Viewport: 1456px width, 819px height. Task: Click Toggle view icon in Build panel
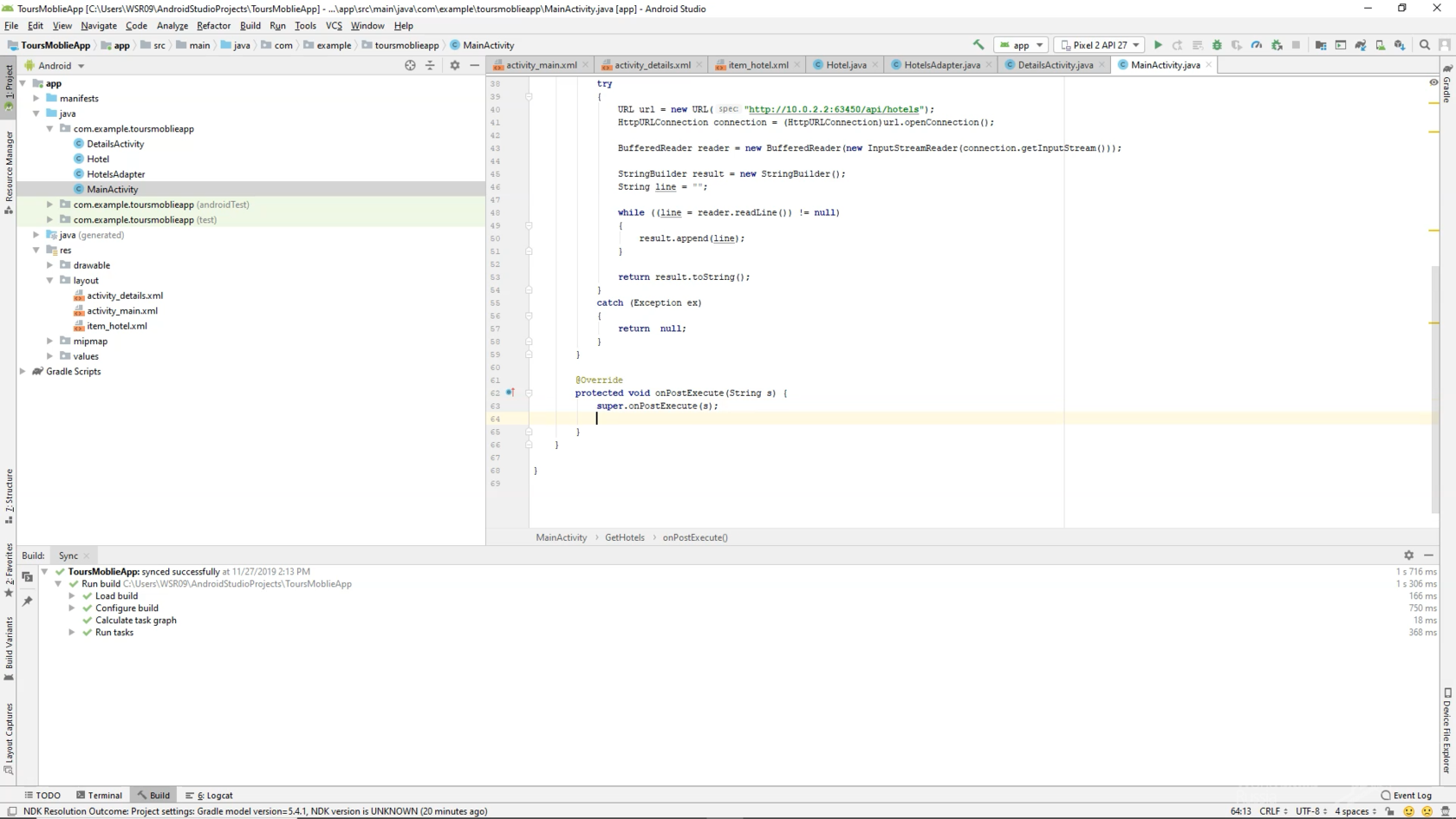(x=27, y=576)
